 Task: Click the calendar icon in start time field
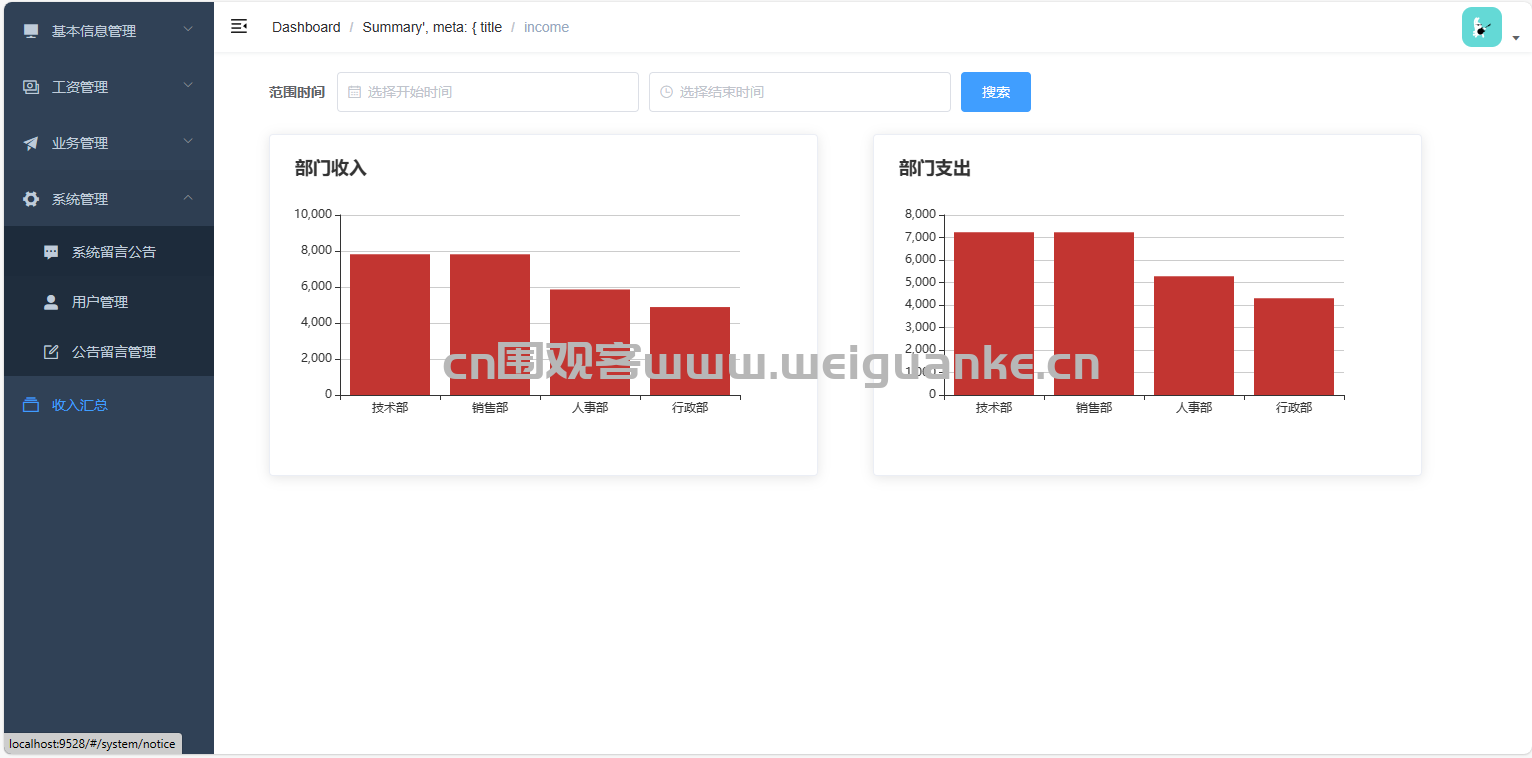click(x=354, y=92)
